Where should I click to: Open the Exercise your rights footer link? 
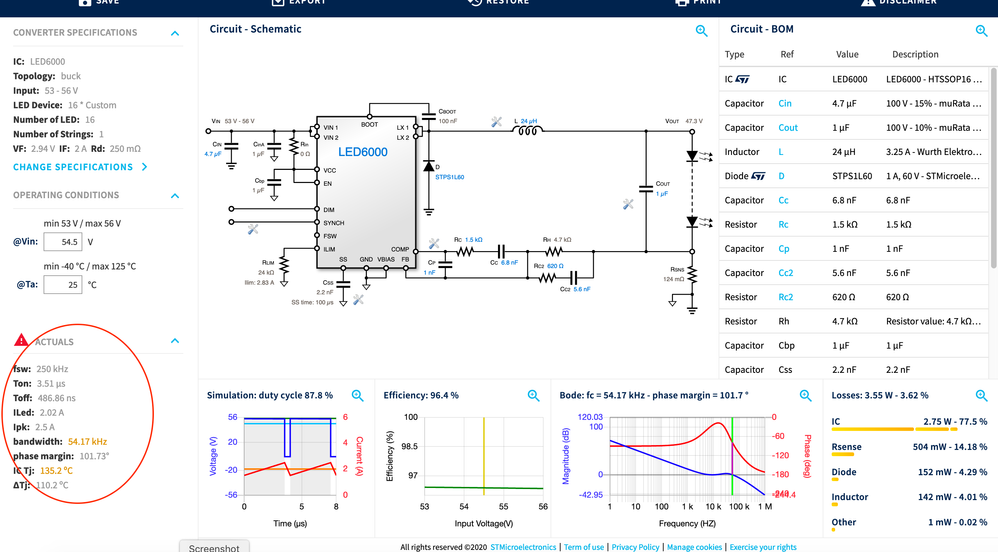(763, 547)
